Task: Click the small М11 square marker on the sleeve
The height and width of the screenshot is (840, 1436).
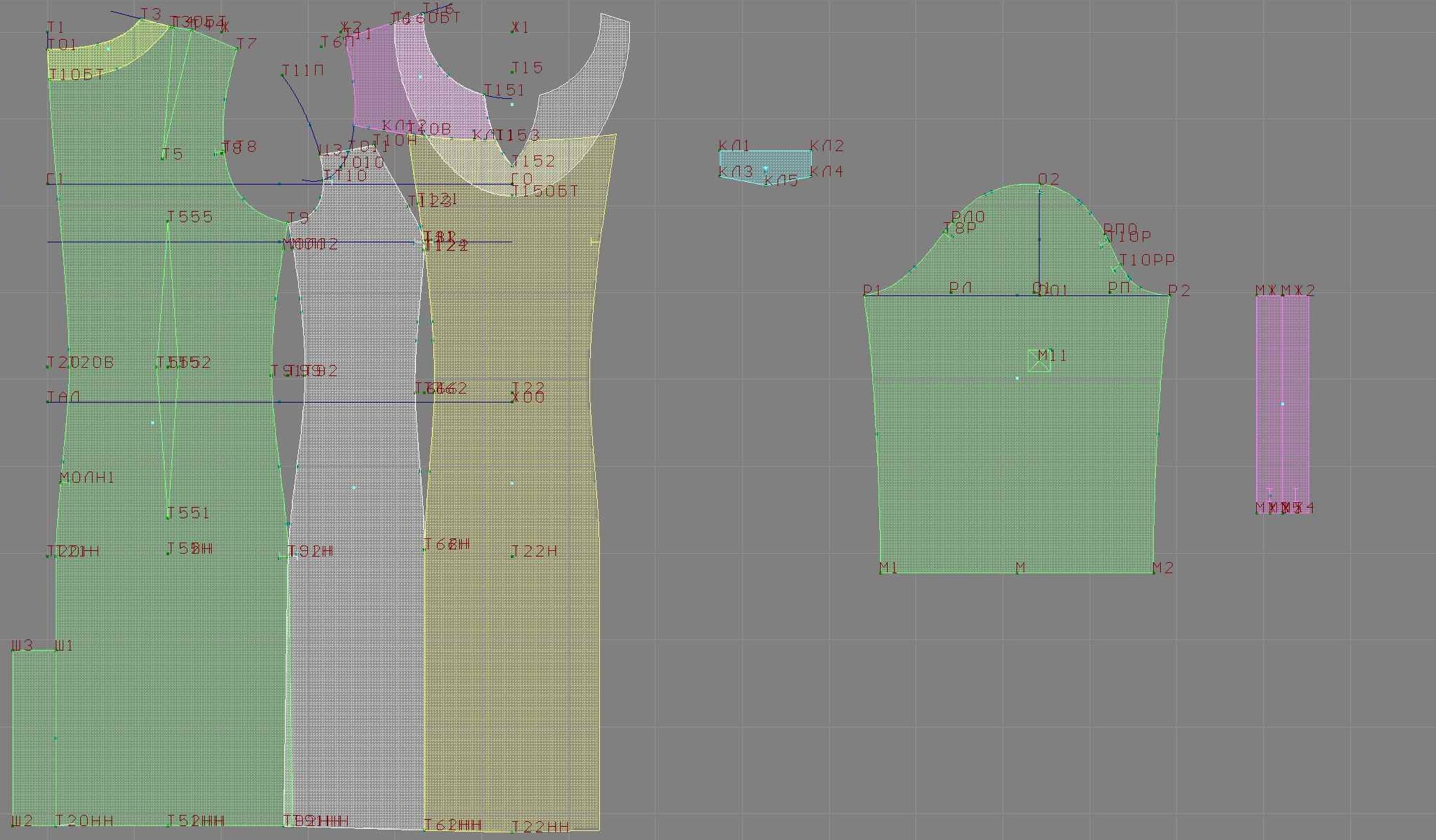Action: [1039, 361]
